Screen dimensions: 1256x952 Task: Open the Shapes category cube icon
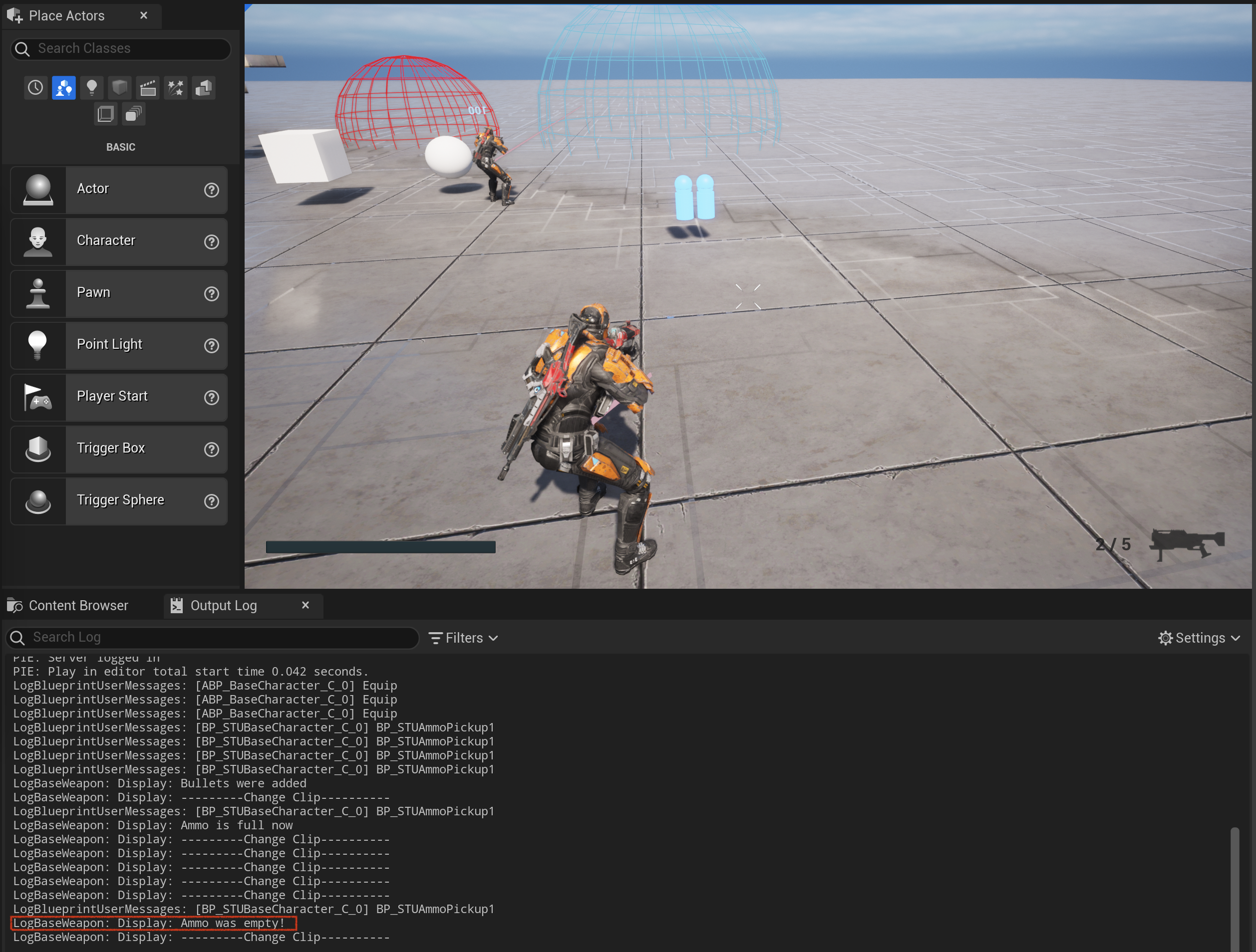(119, 88)
